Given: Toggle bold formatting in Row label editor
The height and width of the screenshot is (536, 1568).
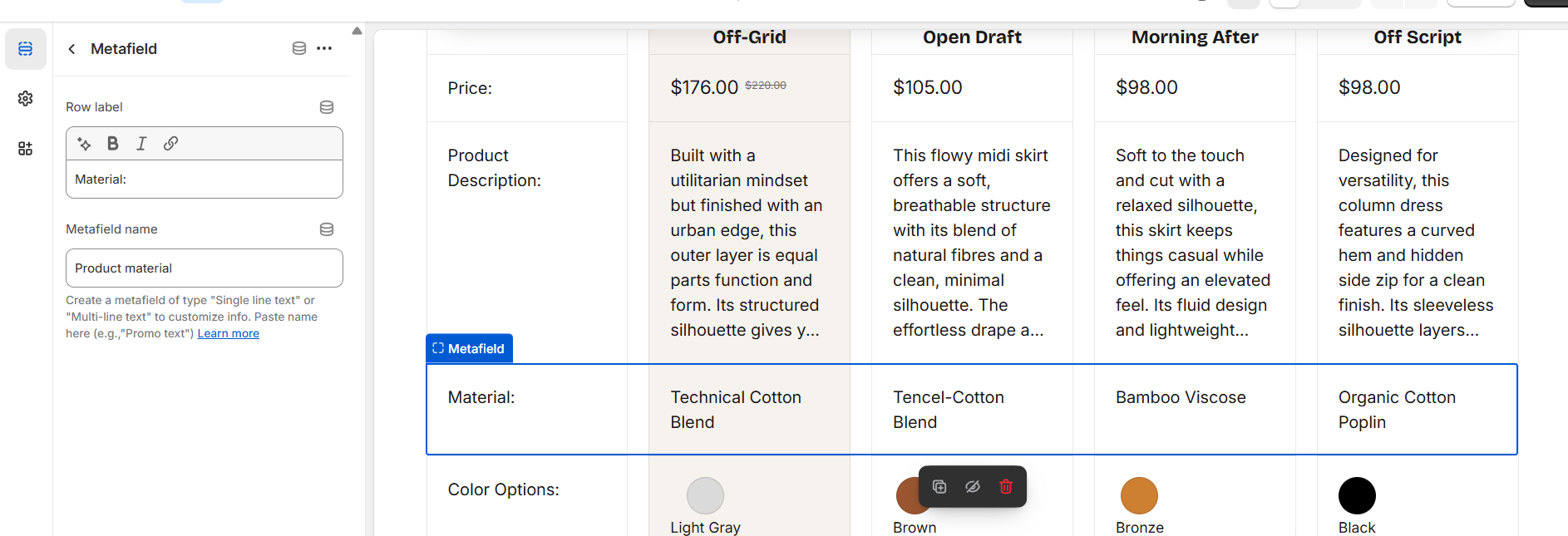Looking at the screenshot, I should (x=113, y=144).
